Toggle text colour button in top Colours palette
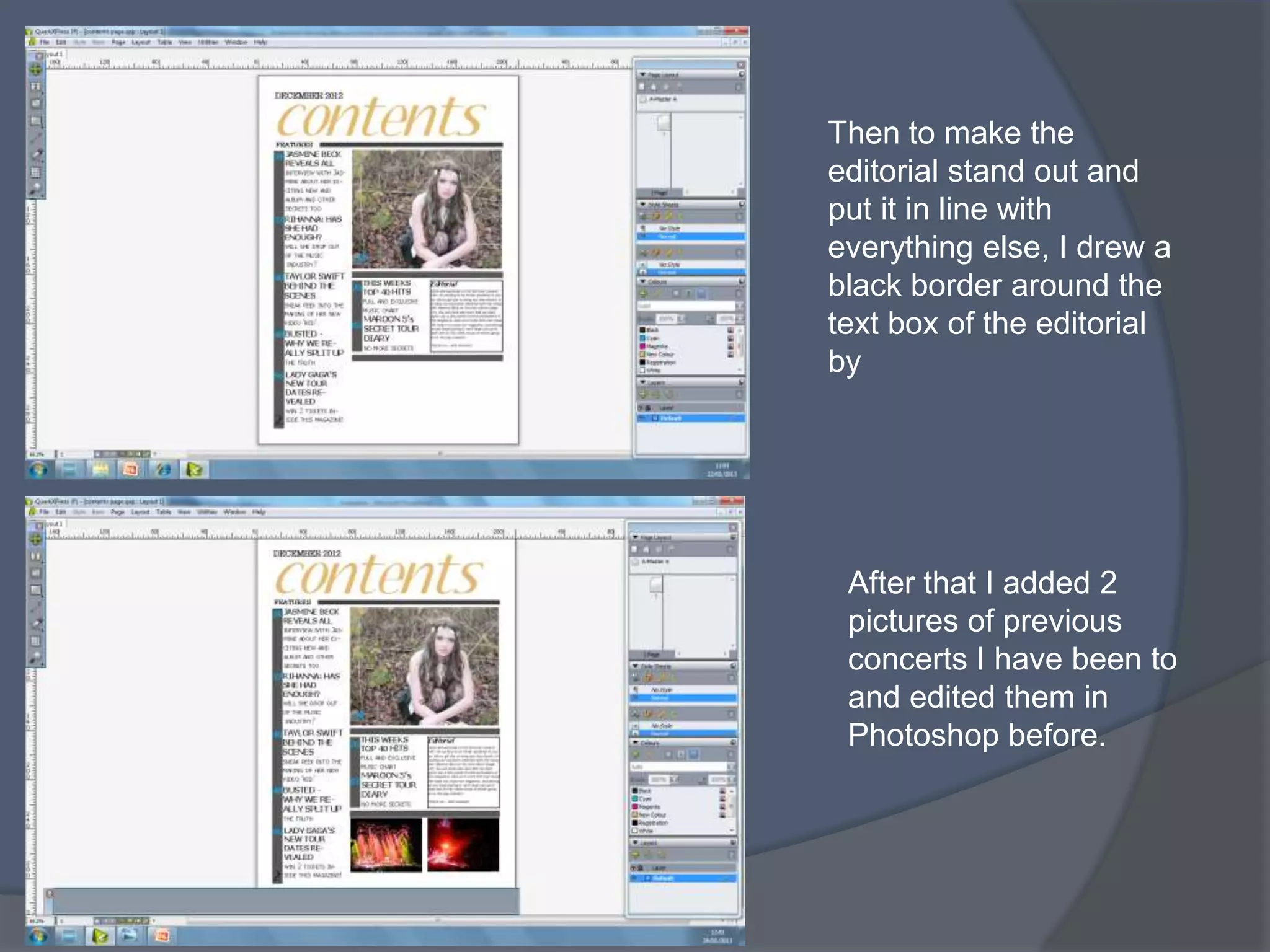Screen dimensions: 1270x952 (x=689, y=293)
